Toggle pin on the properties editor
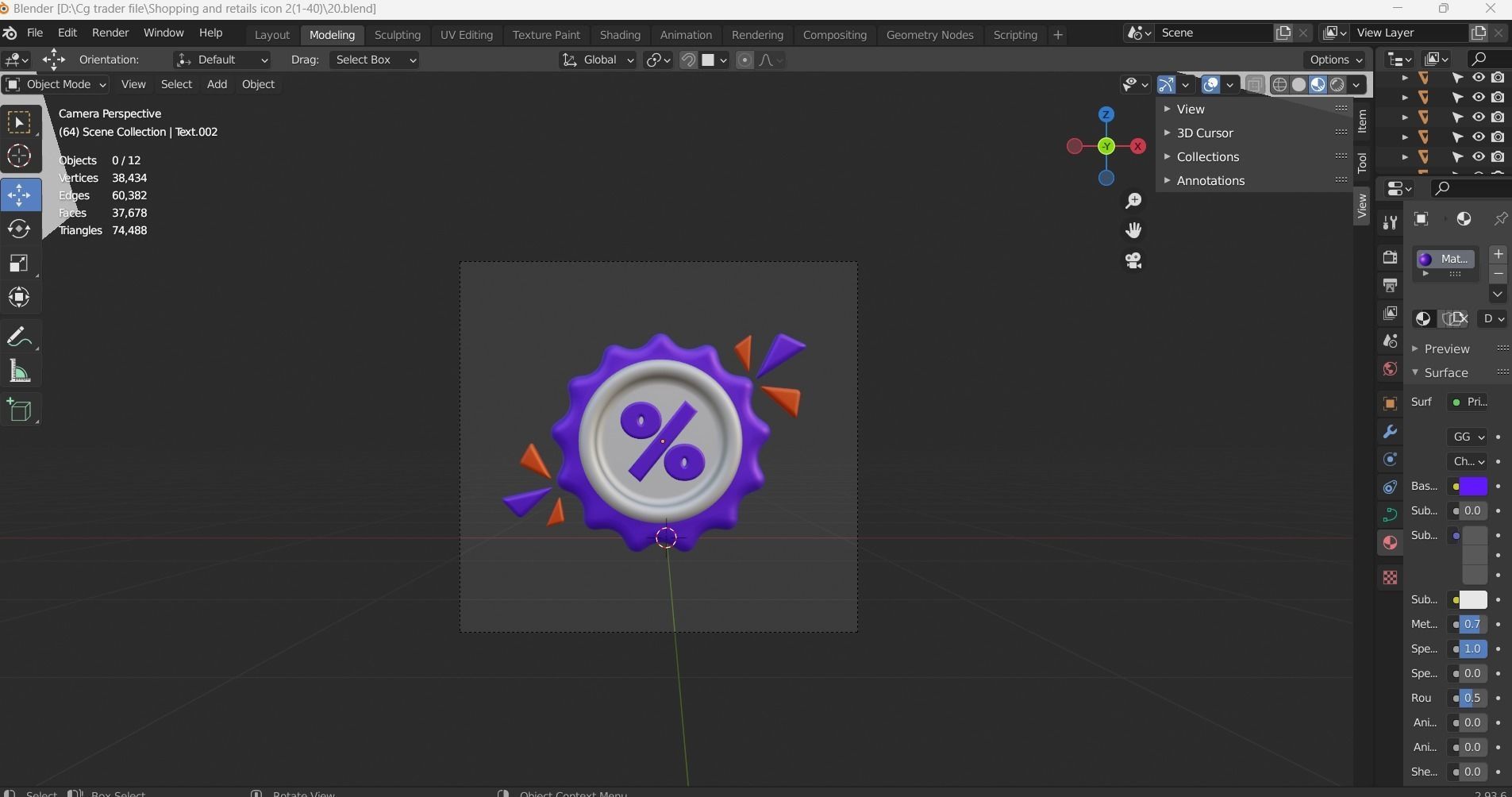The height and width of the screenshot is (797, 1512). click(1500, 219)
